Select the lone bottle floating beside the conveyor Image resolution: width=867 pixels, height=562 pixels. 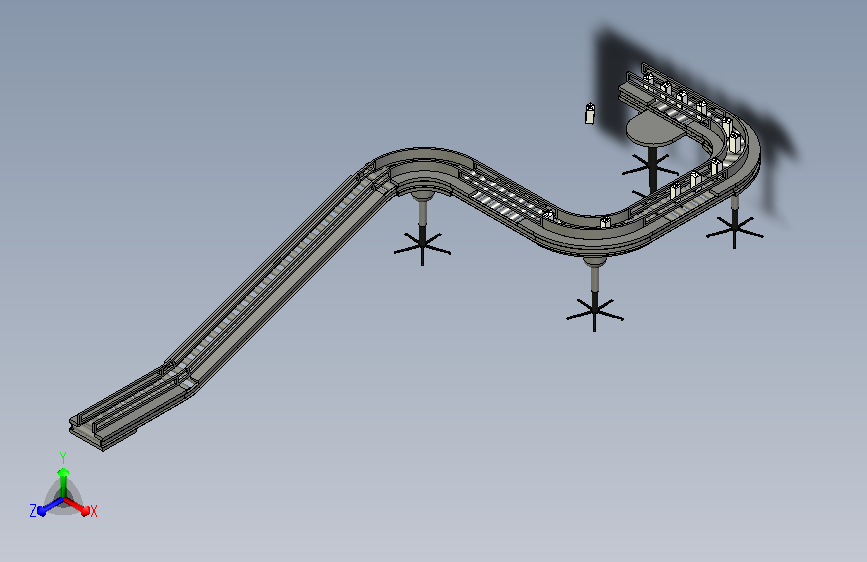tap(590, 113)
